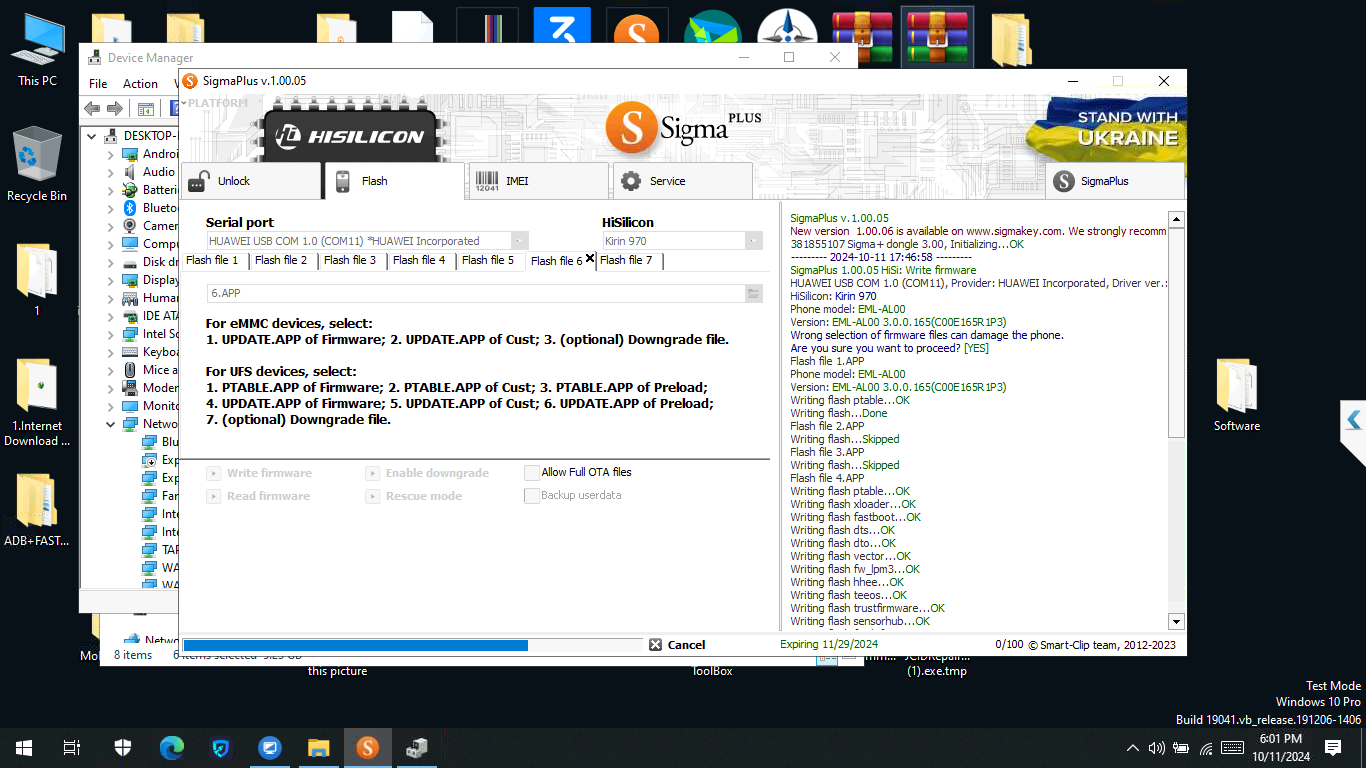Open the Recycle Bin desktop icon
This screenshot has height=768, width=1366.
[x=37, y=165]
